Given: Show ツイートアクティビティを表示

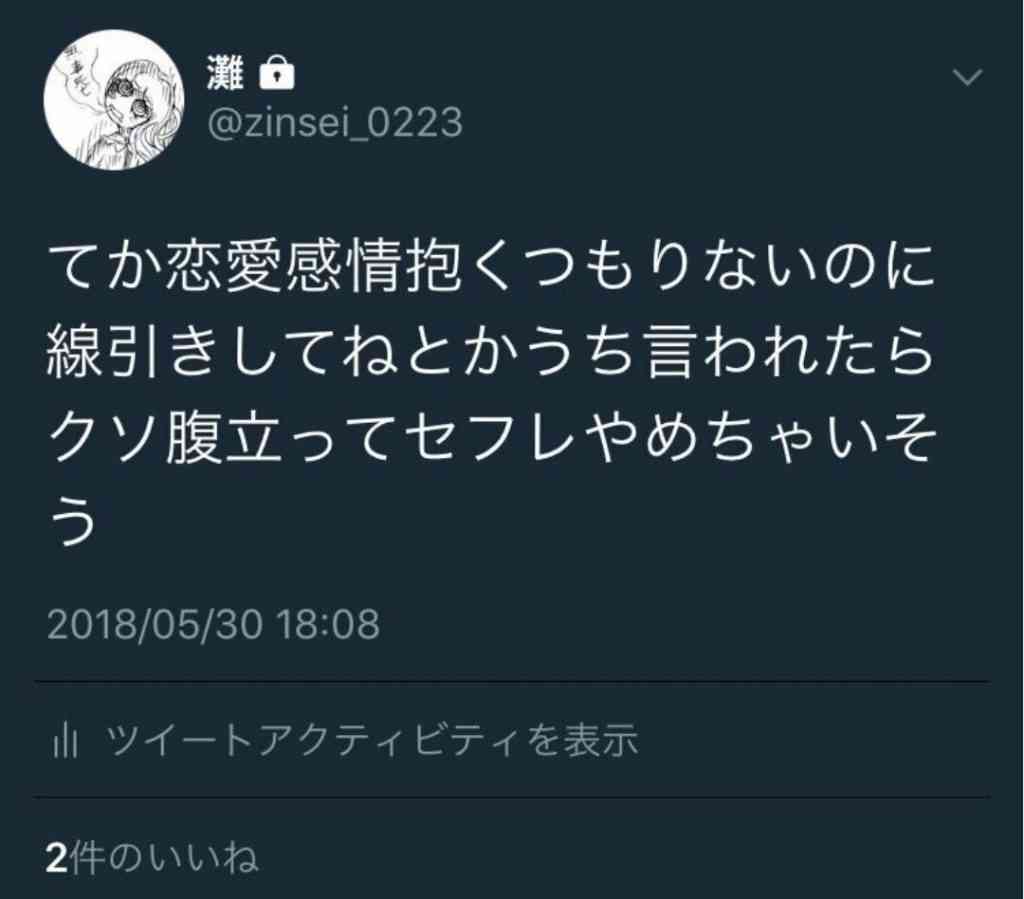Looking at the screenshot, I should pos(372,740).
